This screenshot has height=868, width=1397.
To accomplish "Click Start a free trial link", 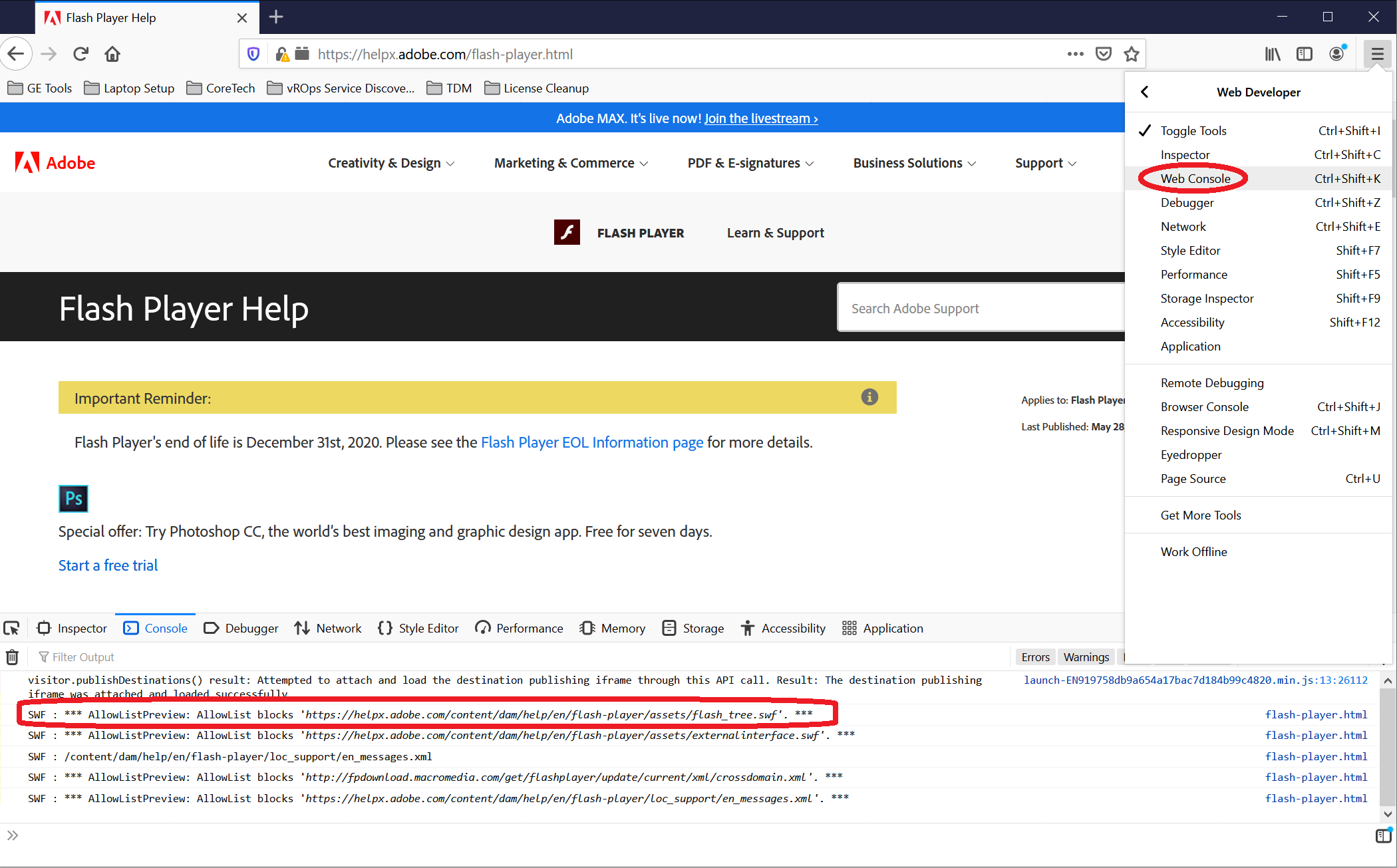I will 108,565.
